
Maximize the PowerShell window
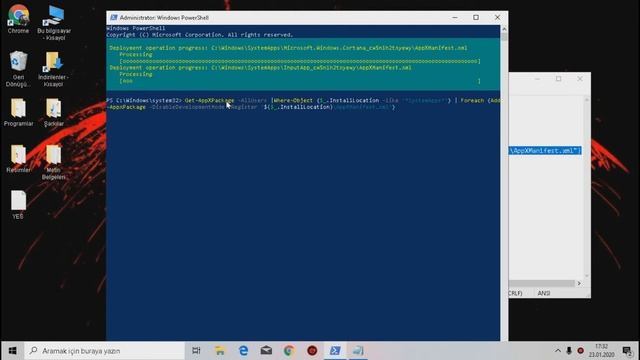point(476,18)
